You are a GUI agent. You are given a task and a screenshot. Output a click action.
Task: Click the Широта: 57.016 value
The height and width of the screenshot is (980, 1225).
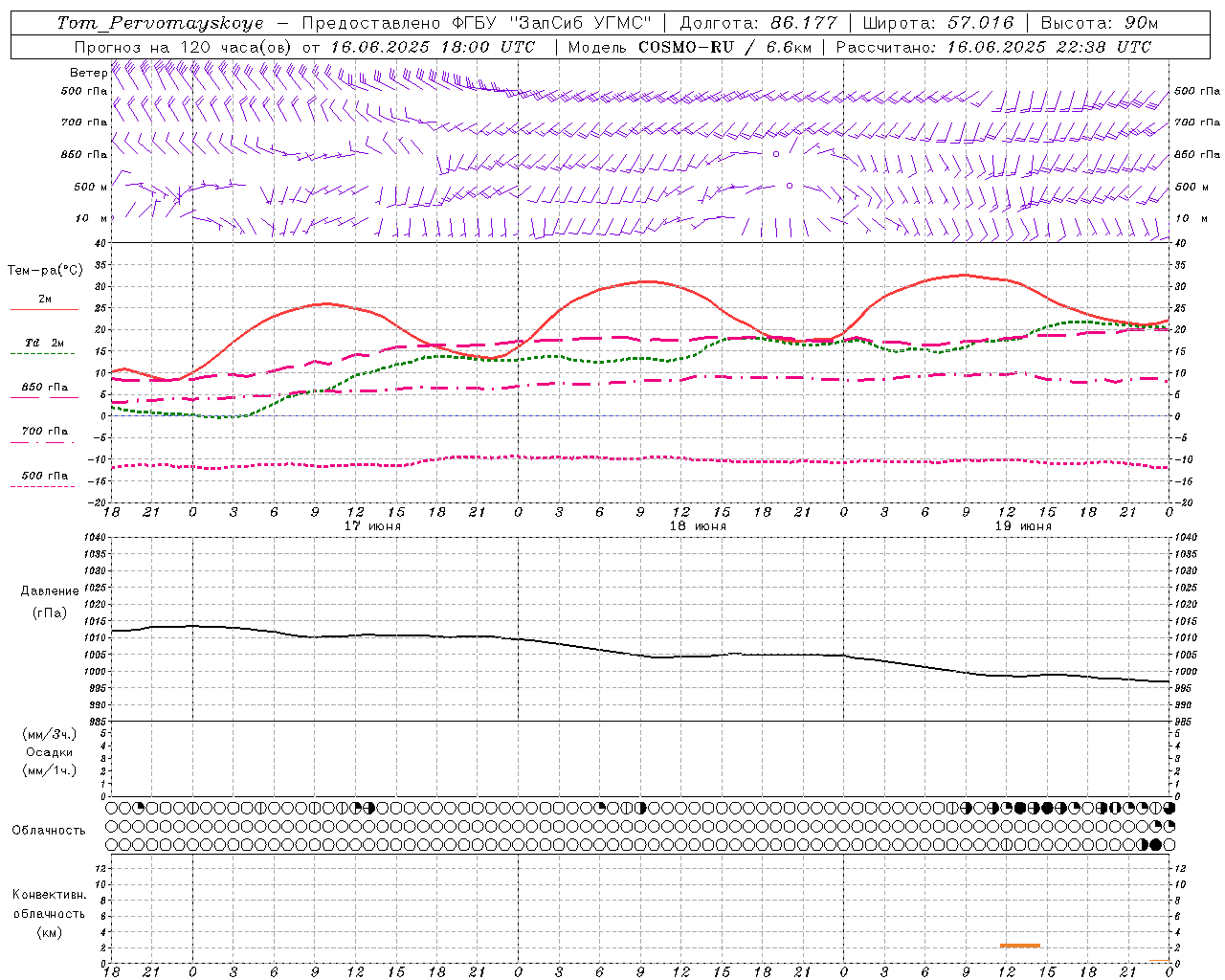[938, 23]
